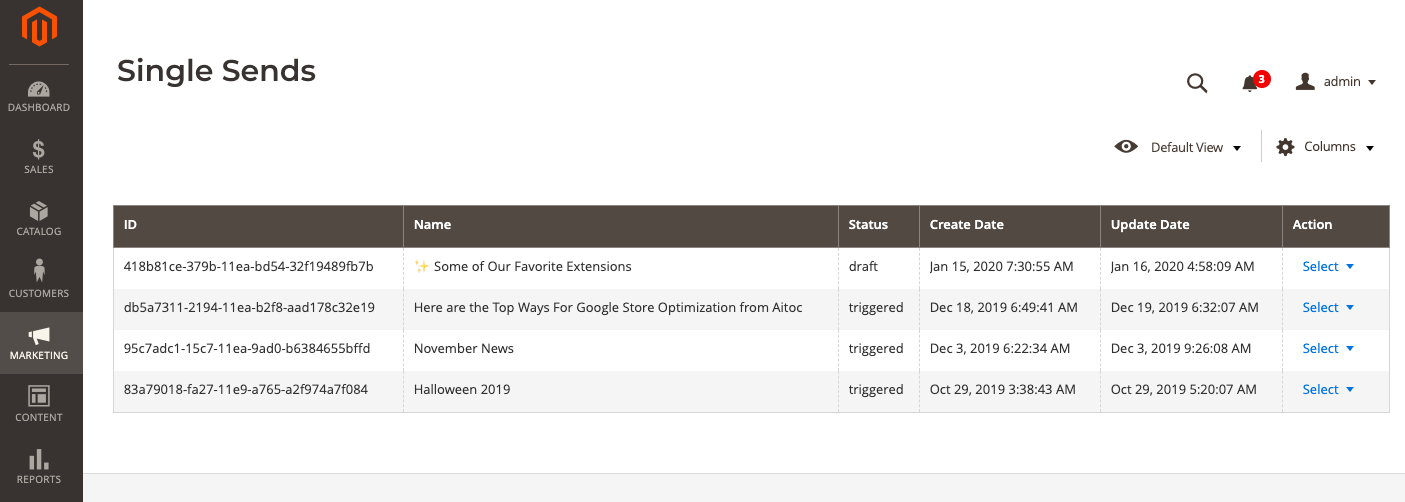Sort by the Status column header
This screenshot has height=502, width=1405.
tap(879, 225)
